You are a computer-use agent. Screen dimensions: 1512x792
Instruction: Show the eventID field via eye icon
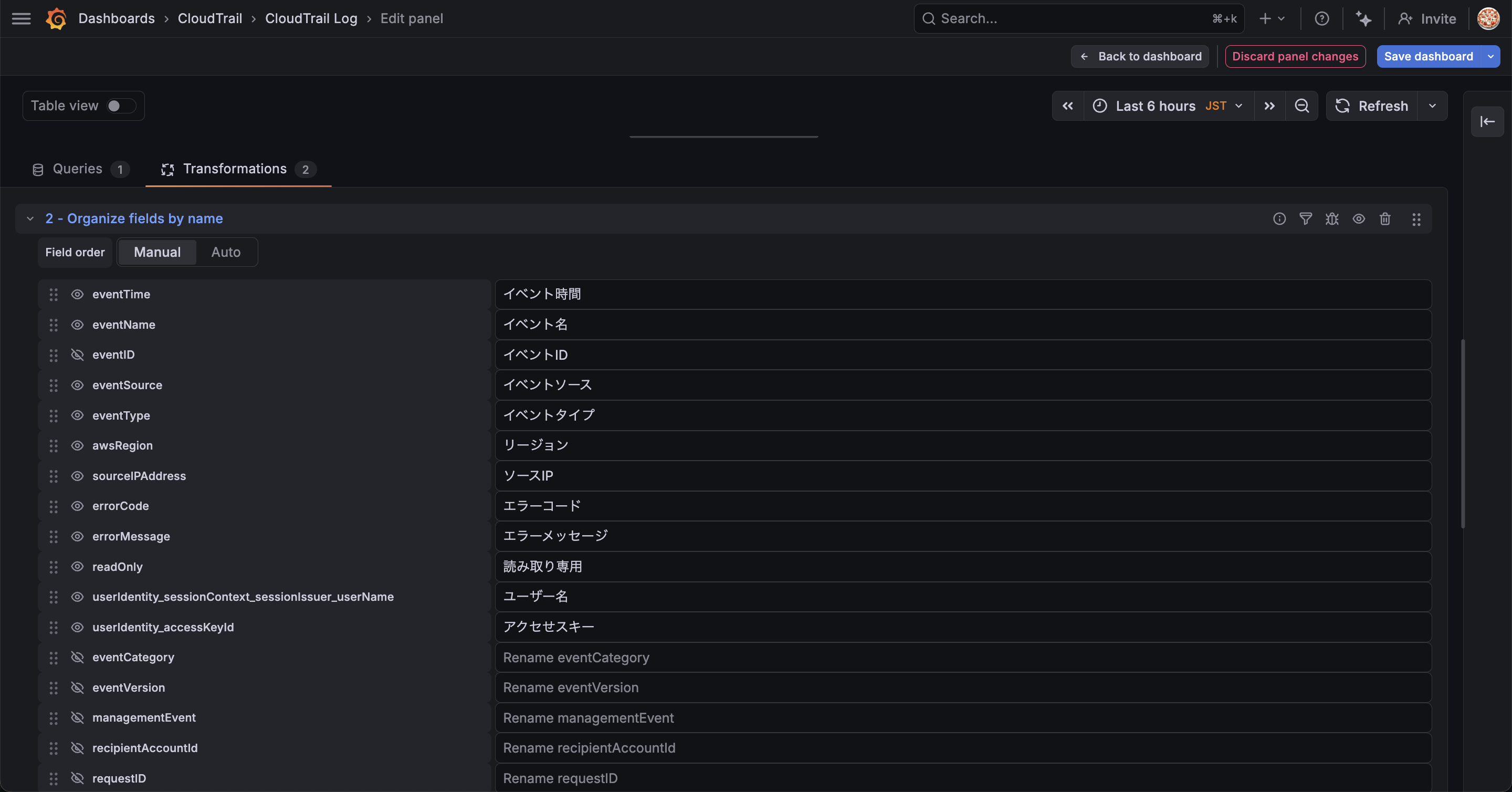tap(77, 355)
